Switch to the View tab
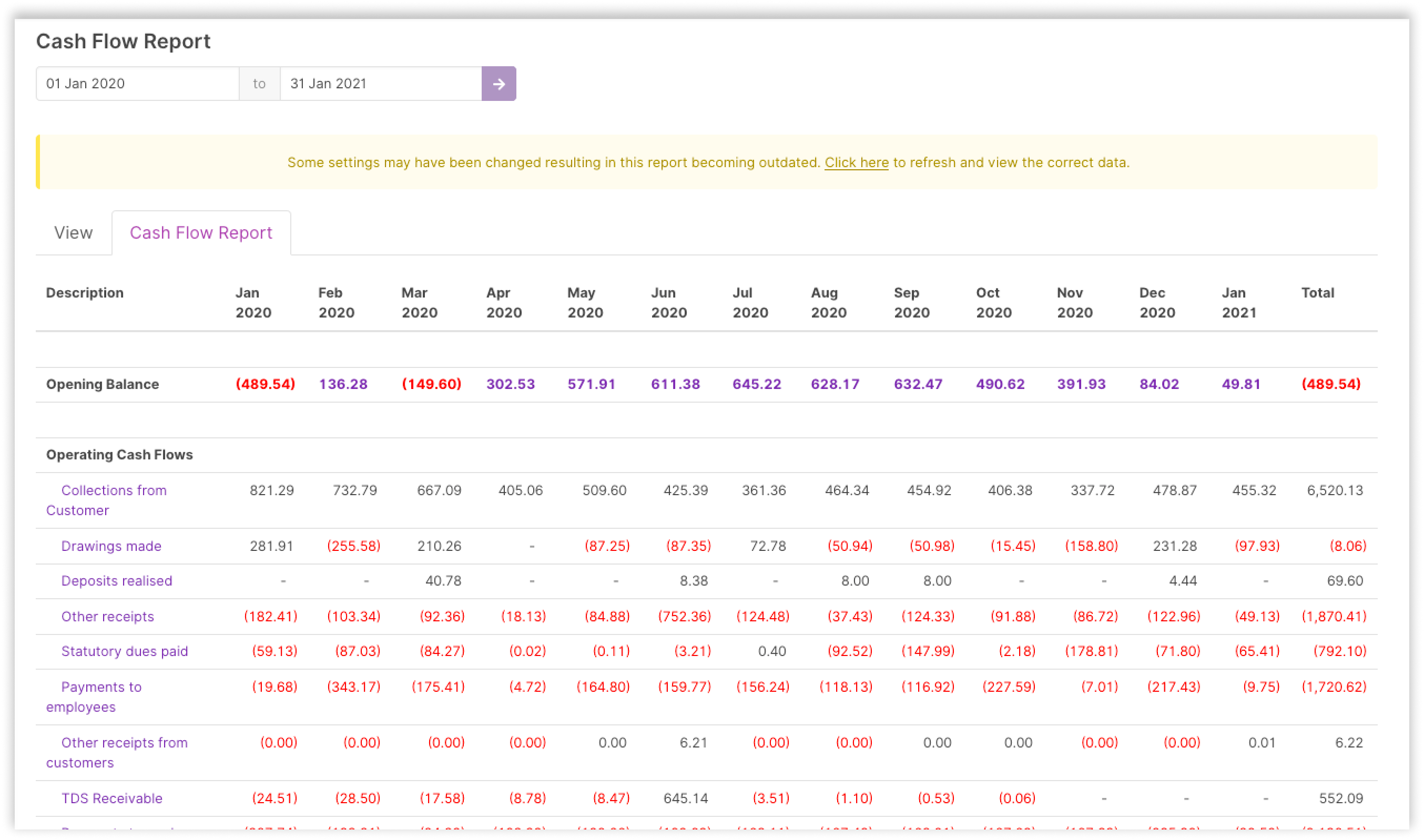 pyautogui.click(x=73, y=233)
